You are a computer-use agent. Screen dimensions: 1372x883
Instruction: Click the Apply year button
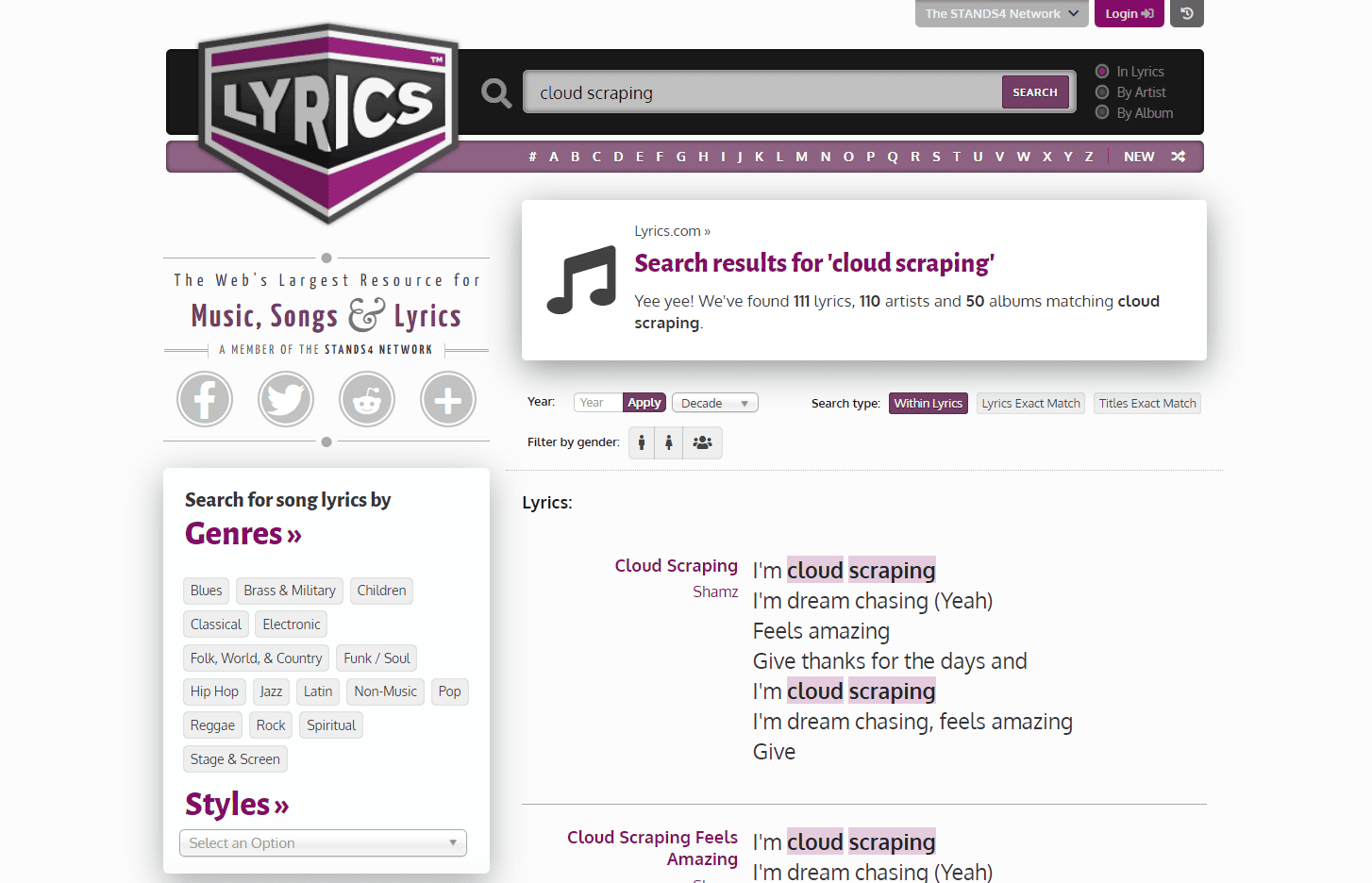pyautogui.click(x=644, y=403)
